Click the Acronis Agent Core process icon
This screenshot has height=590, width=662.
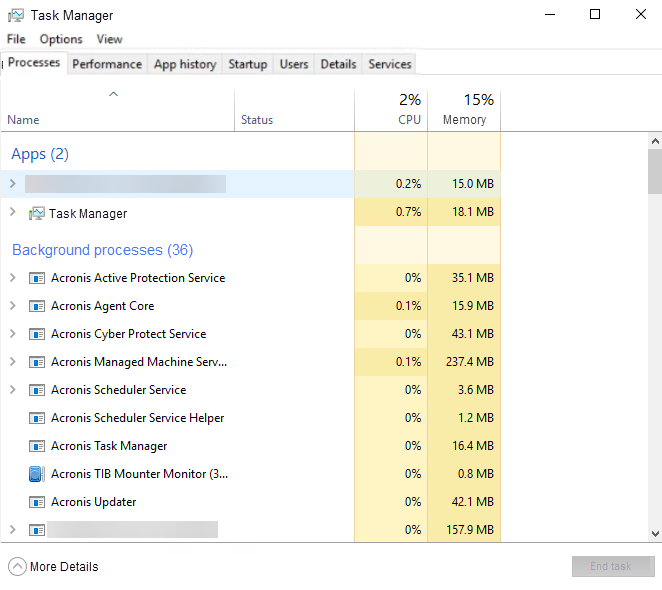click(x=37, y=306)
